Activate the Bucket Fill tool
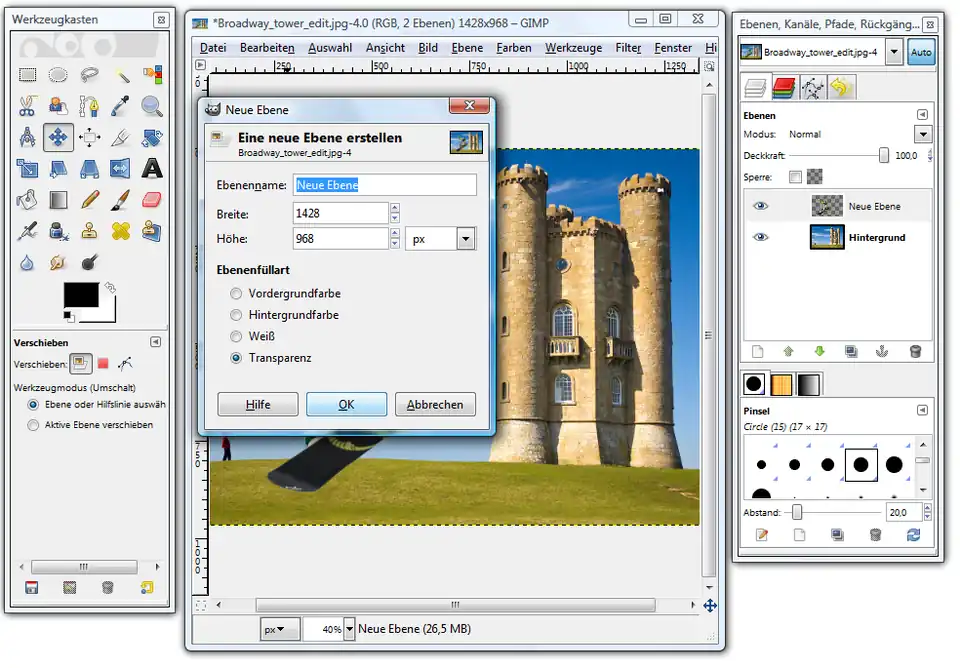This screenshot has height=668, width=960. (x=28, y=200)
